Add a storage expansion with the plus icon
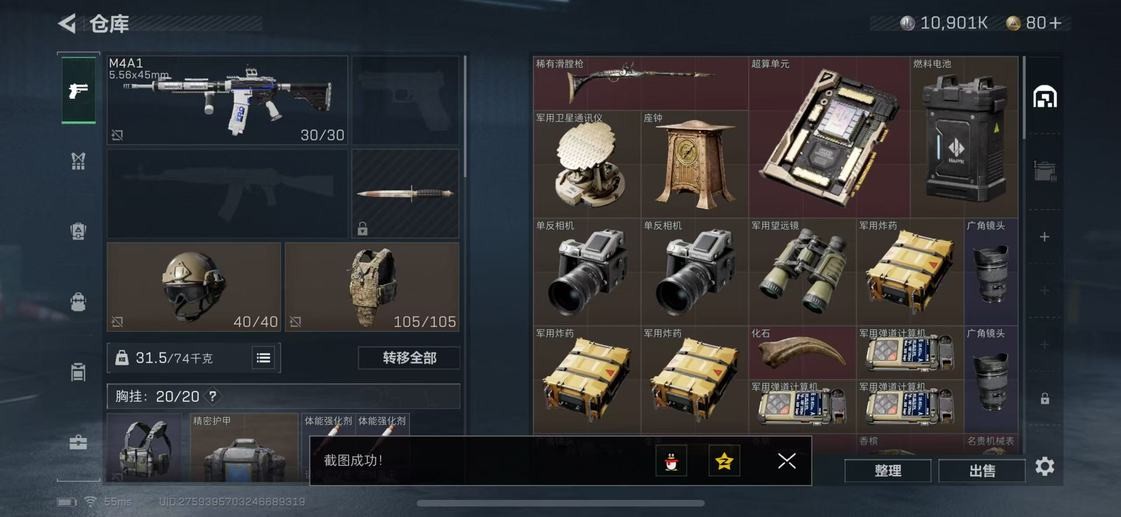 (1045, 237)
